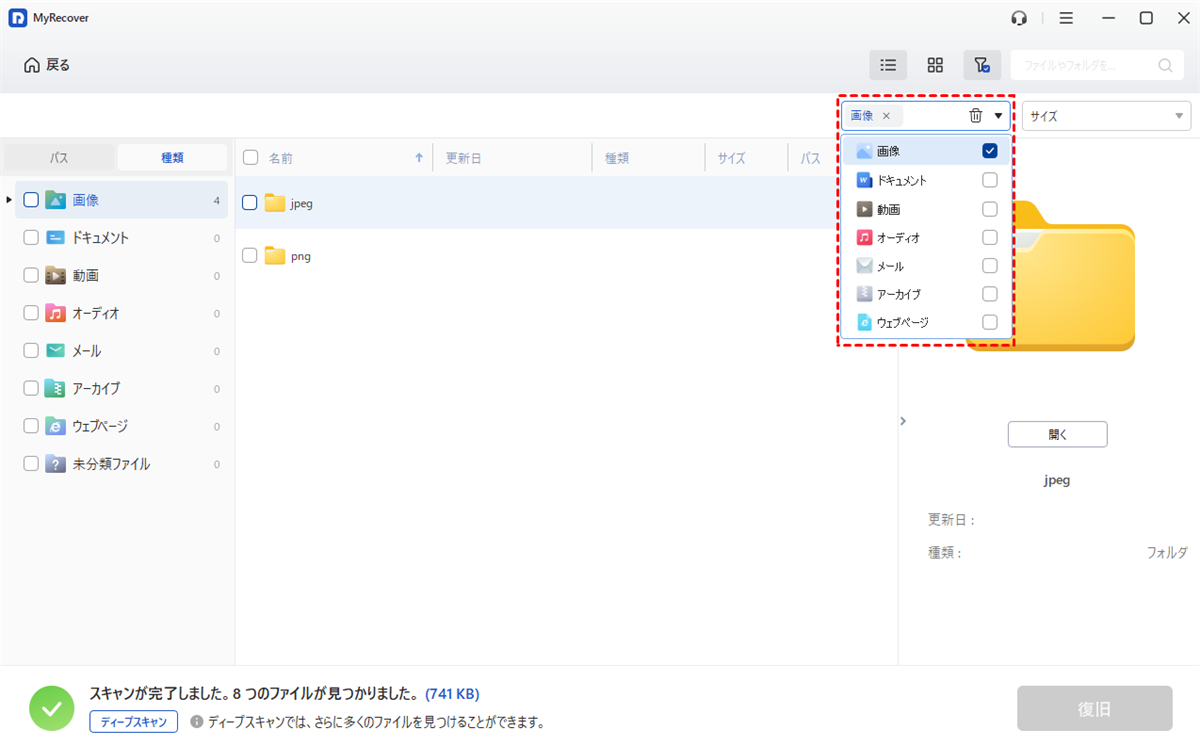The image size is (1200, 746).
Task: Switch to grid thumbnail view icon
Action: [x=935, y=65]
